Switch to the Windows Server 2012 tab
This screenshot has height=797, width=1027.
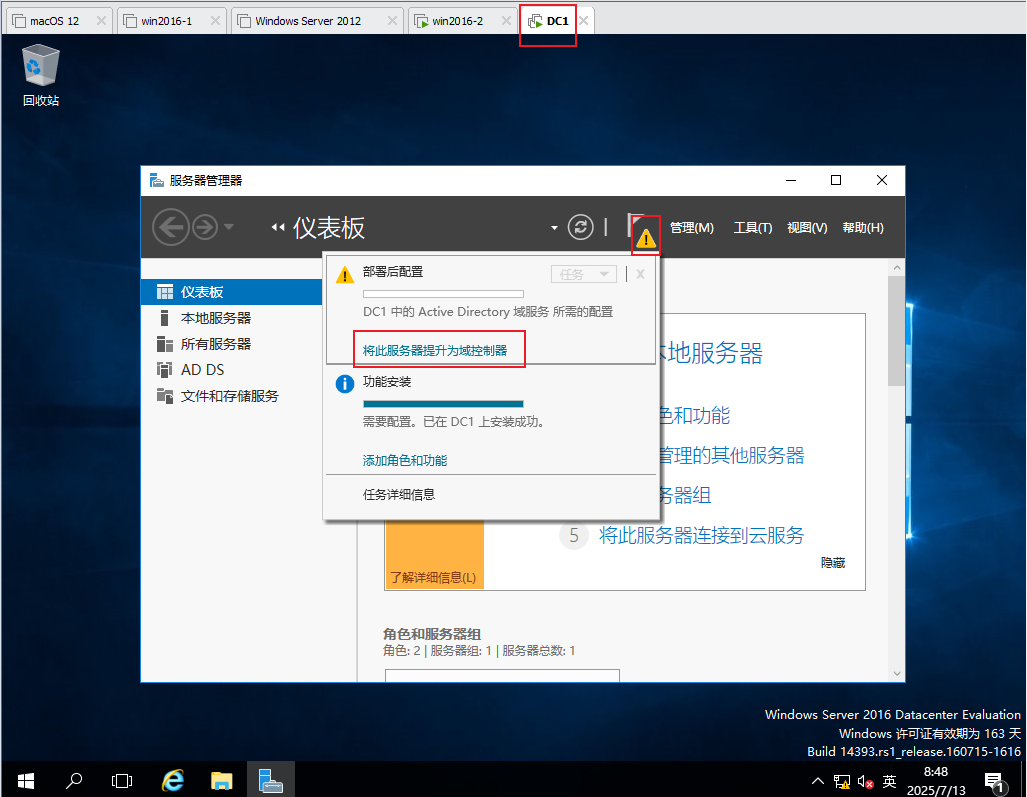coord(308,21)
